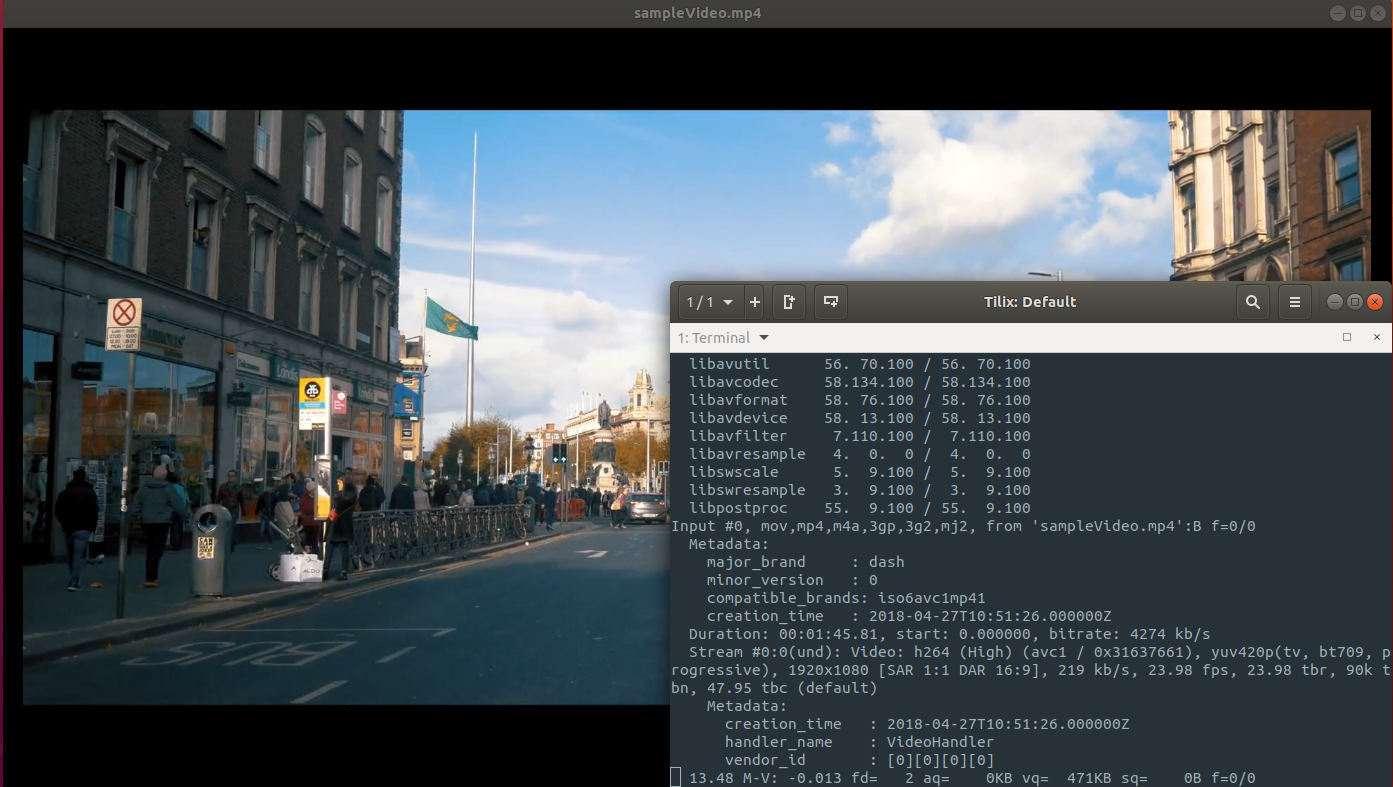Minimize the sampleVideo.mp4 player window
Viewport: 1393px width, 787px height.
pos(1338,13)
